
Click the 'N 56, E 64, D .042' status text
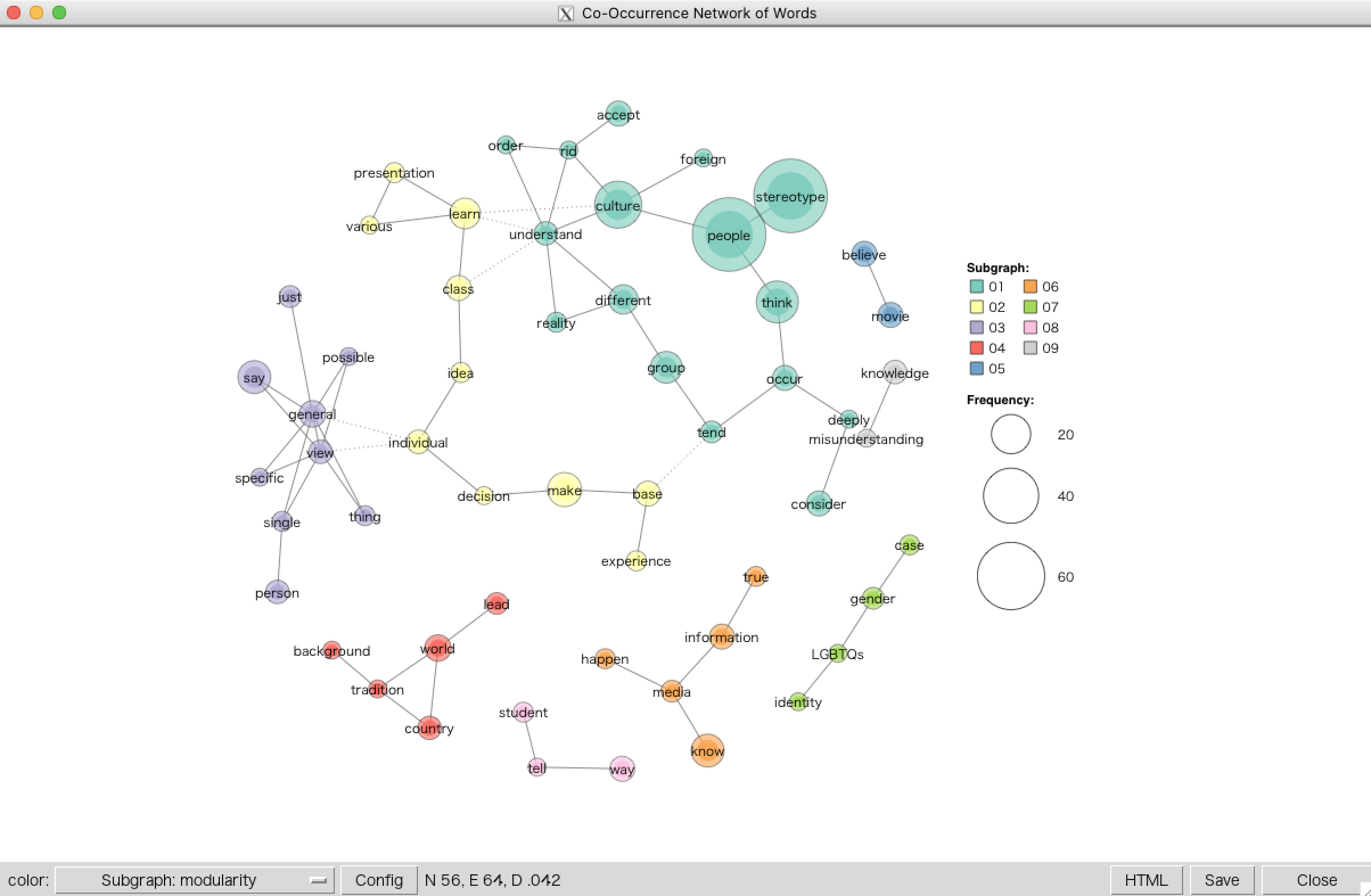coord(492,880)
